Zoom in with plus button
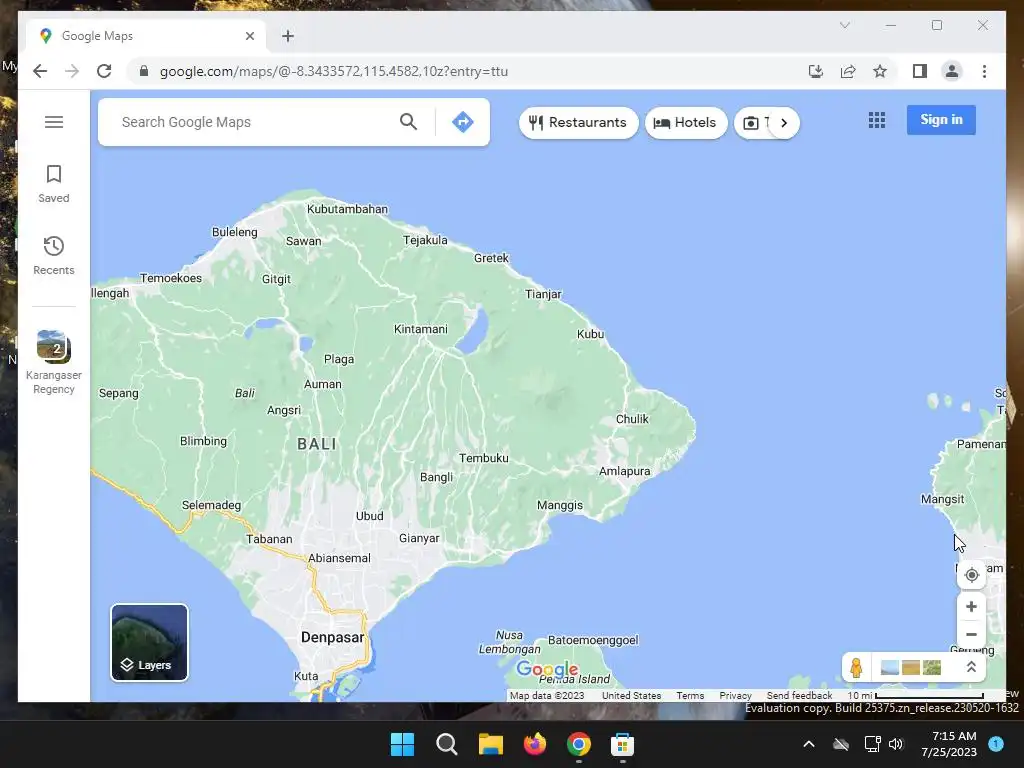The width and height of the screenshot is (1024, 768). tap(971, 607)
